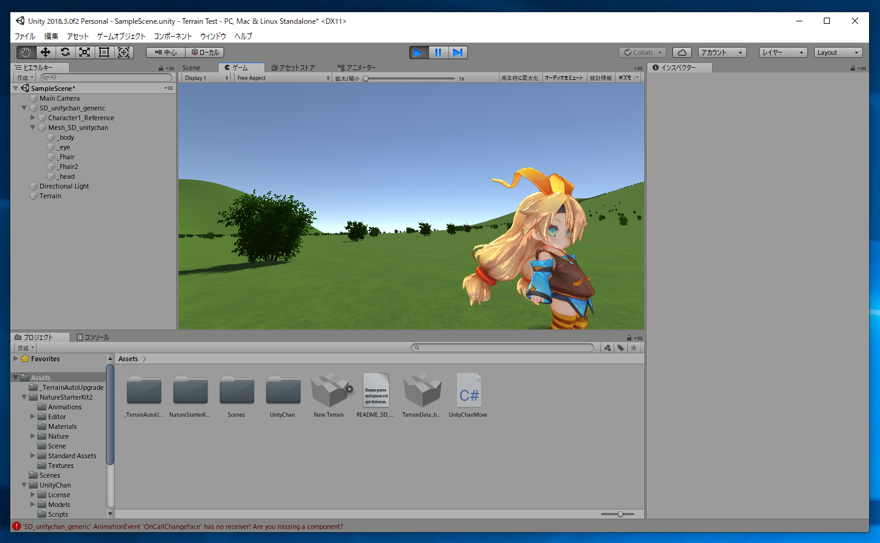Viewport: 880px width, 543px height.
Task: Open the Gizmos dropdown arrow
Action: click(x=637, y=78)
